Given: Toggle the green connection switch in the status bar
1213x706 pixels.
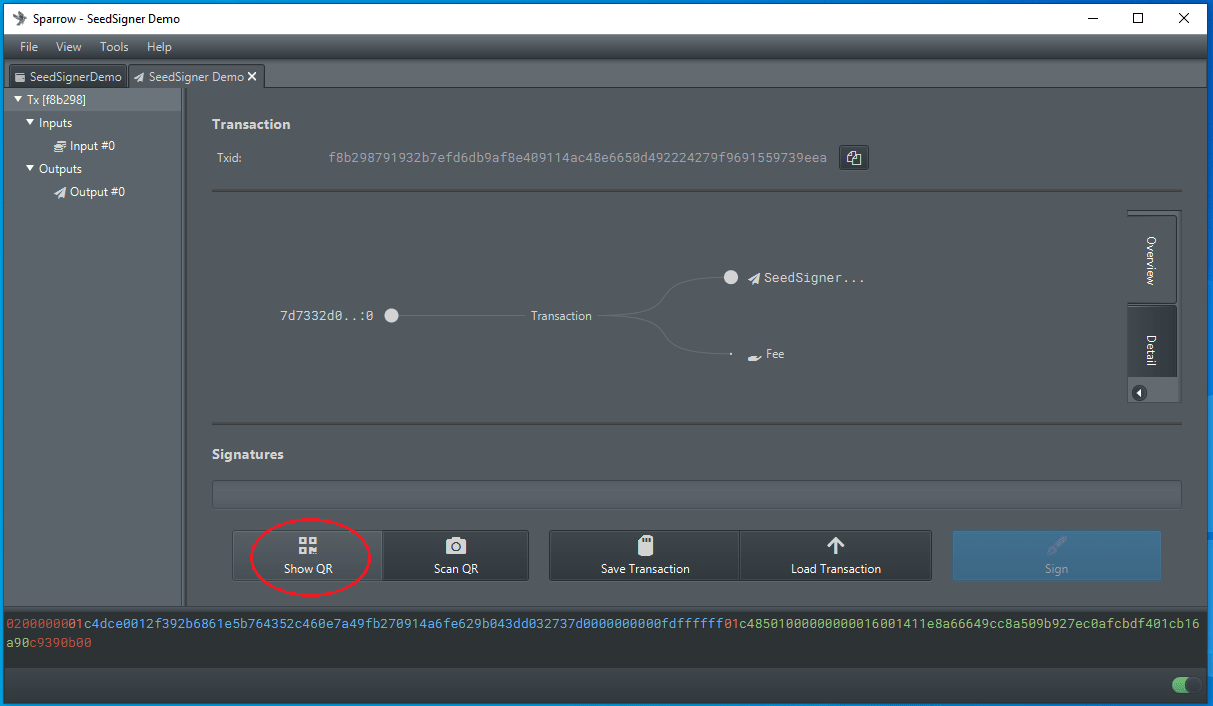Looking at the screenshot, I should pos(1186,685).
